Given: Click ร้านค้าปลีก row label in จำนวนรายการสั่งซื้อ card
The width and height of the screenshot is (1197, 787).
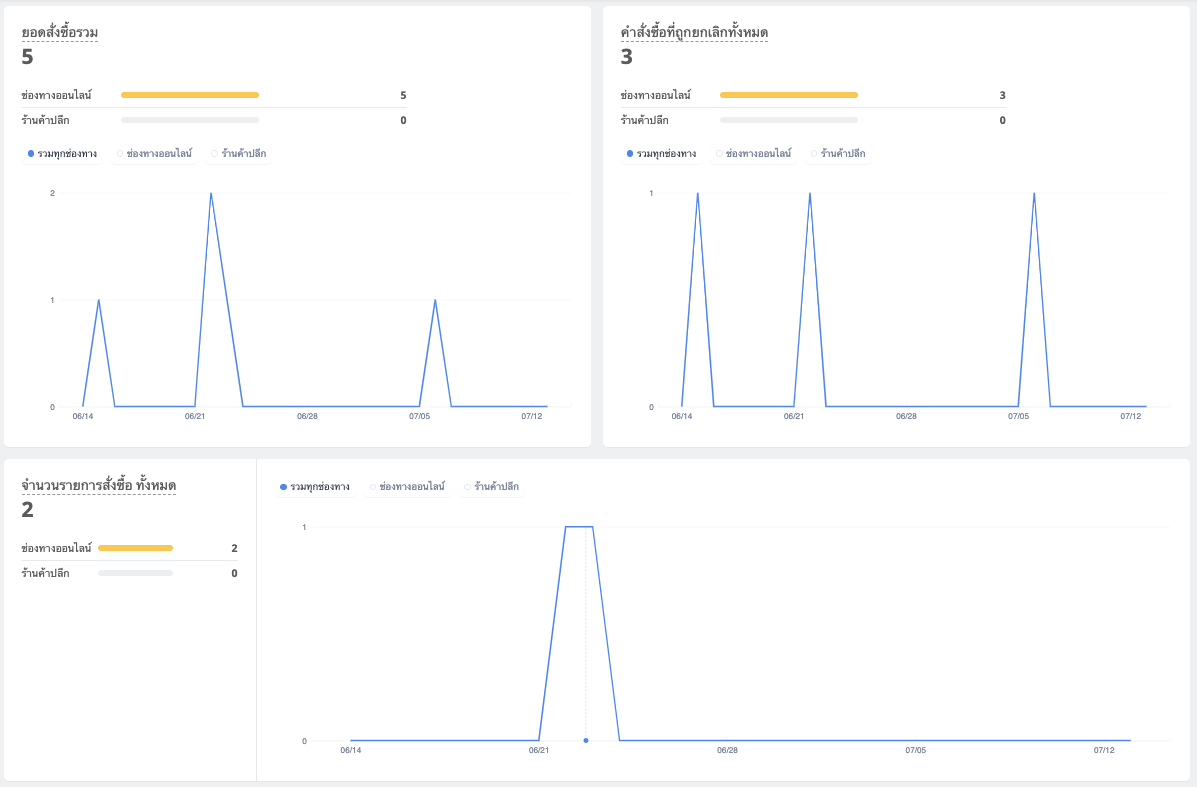Looking at the screenshot, I should [46, 573].
